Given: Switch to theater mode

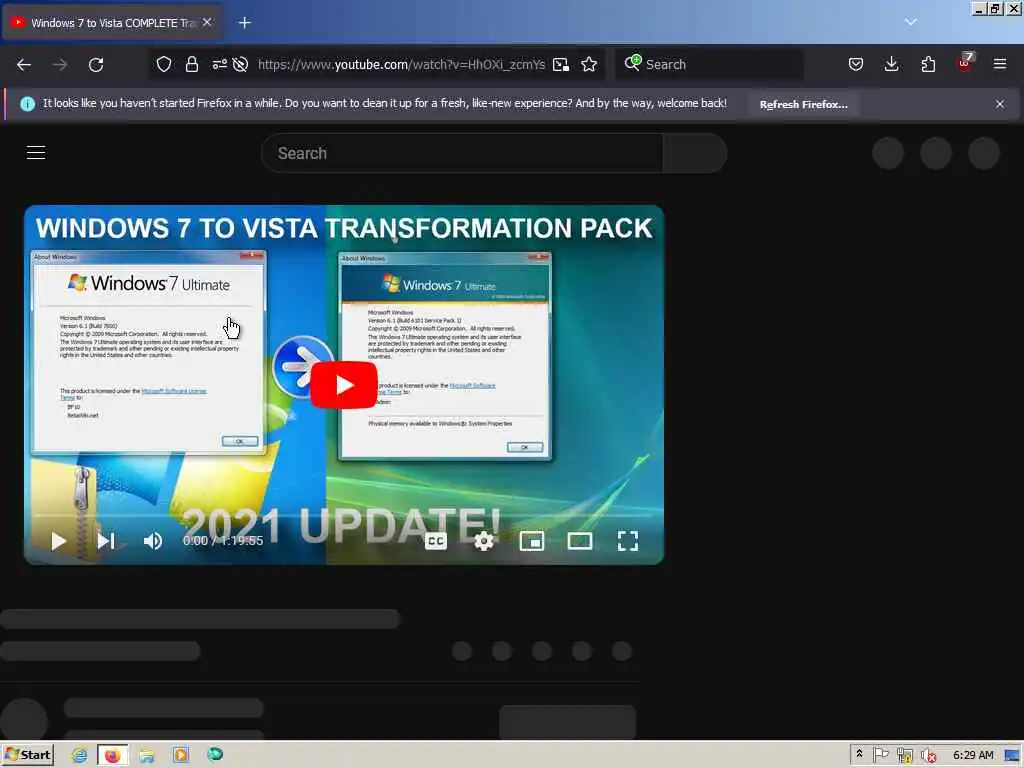Looking at the screenshot, I should tap(580, 541).
